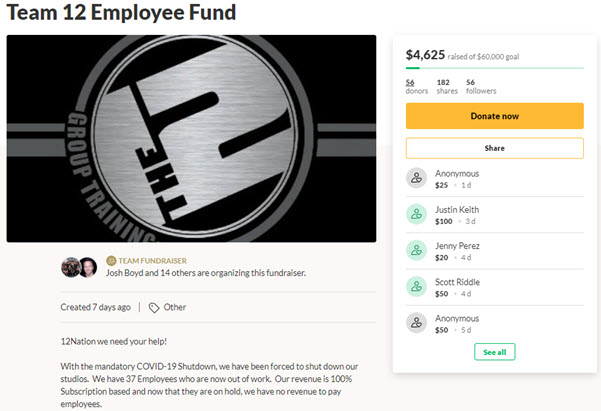
Task: Click the organizer profile photos
Action: click(79, 267)
